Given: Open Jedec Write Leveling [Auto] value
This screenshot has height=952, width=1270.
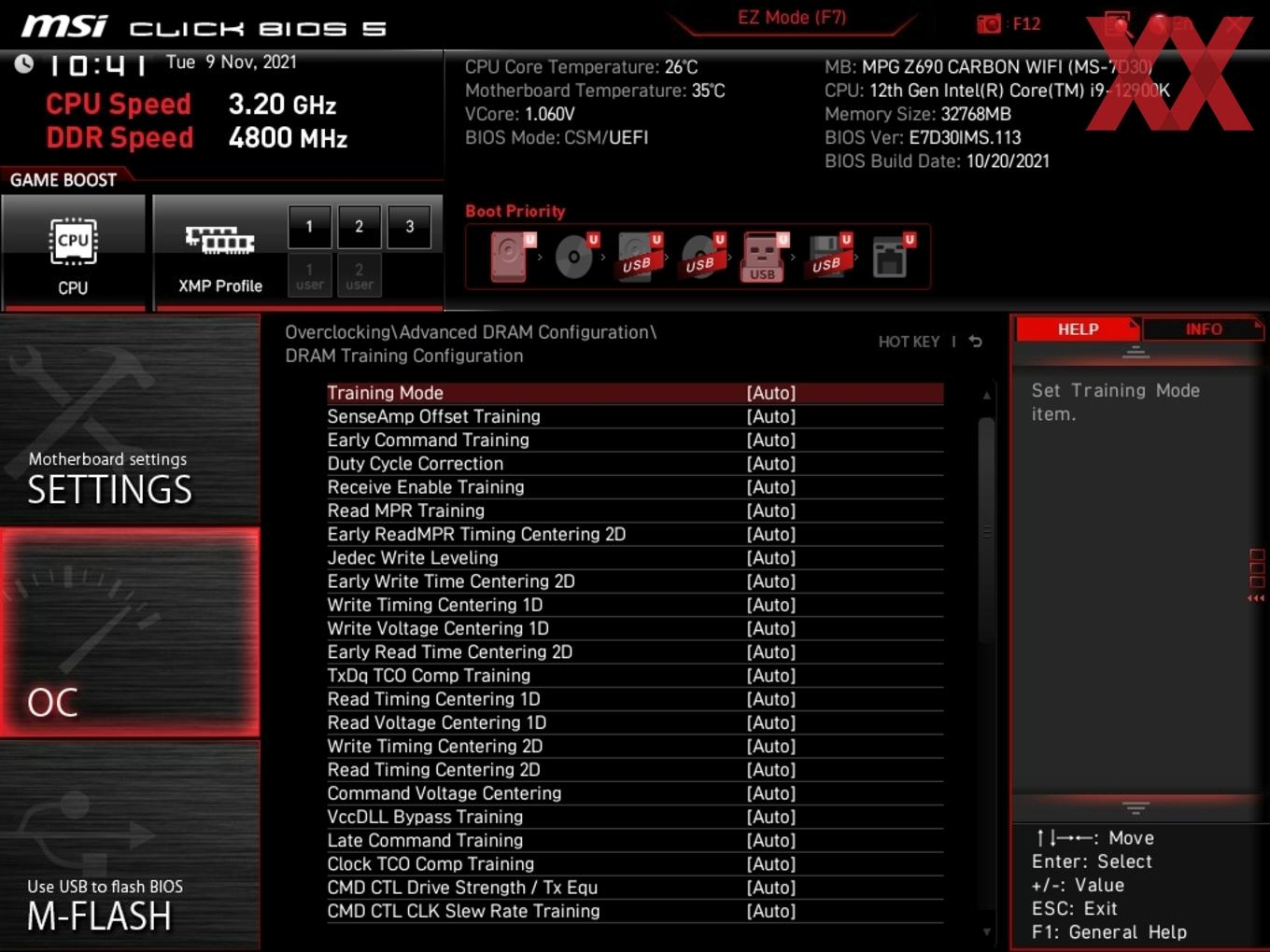Looking at the screenshot, I should pyautogui.click(x=770, y=558).
